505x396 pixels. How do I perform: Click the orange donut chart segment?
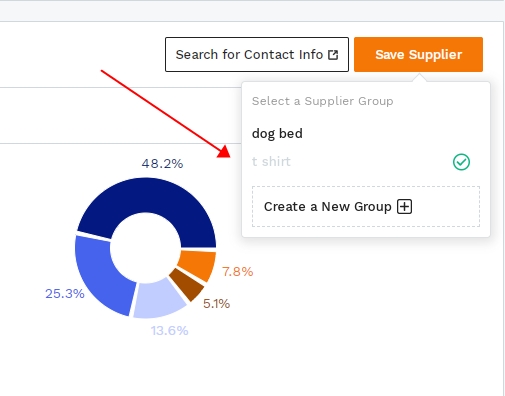pos(199,265)
